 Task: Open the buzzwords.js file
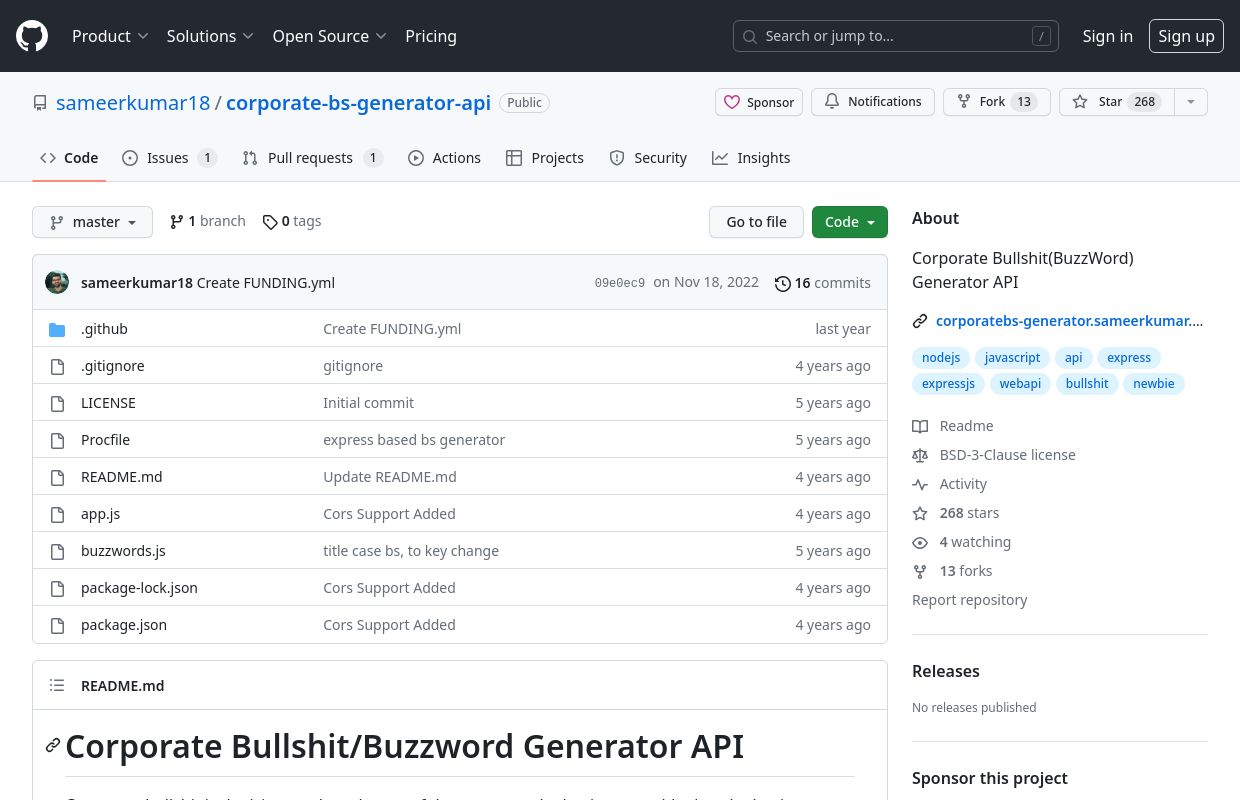(123, 551)
